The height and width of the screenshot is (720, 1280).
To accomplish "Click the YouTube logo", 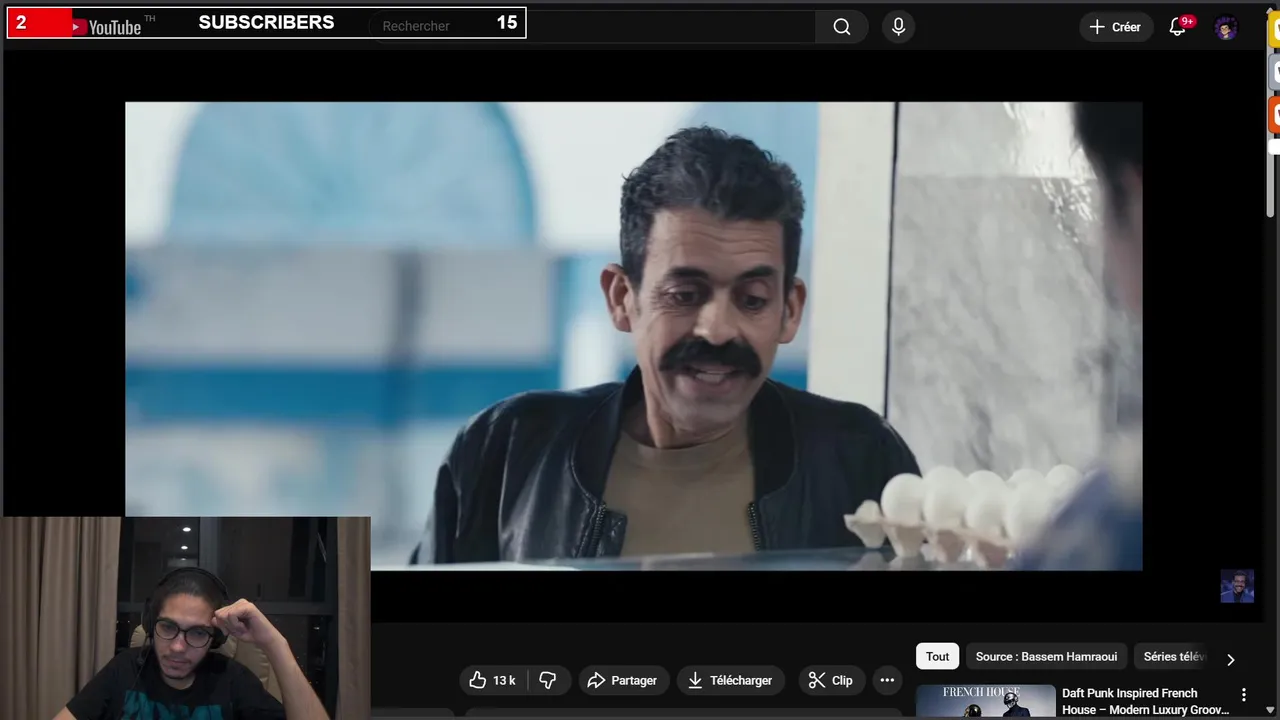I will [107, 27].
